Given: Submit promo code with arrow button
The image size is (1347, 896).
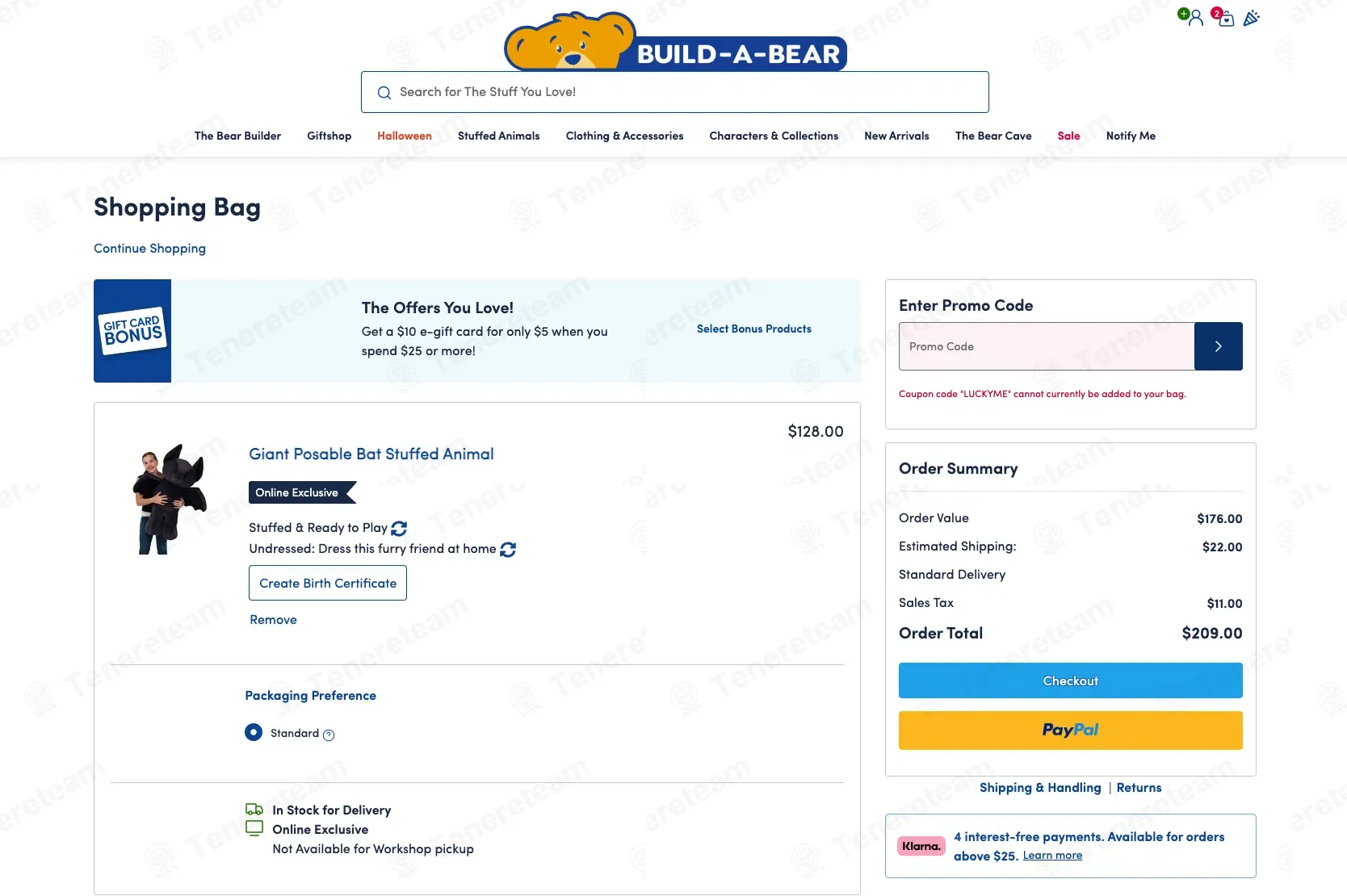Looking at the screenshot, I should click(1218, 346).
